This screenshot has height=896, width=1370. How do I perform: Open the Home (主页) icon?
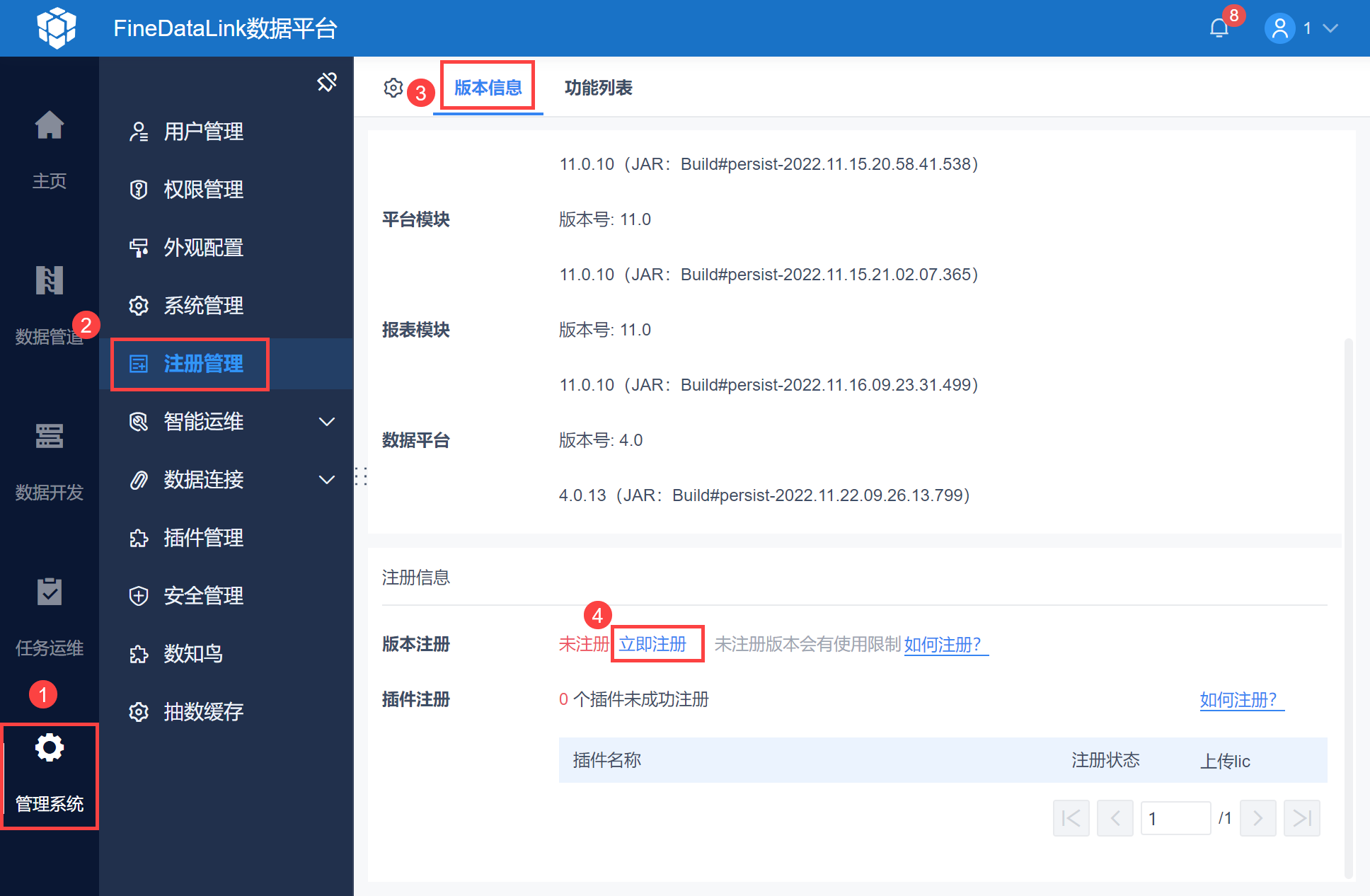(x=50, y=126)
